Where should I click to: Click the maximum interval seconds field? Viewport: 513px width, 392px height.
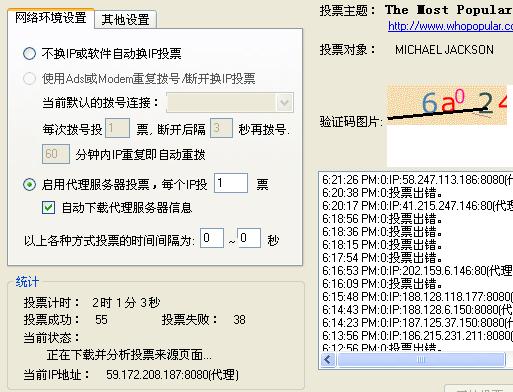pyautogui.click(x=249, y=238)
